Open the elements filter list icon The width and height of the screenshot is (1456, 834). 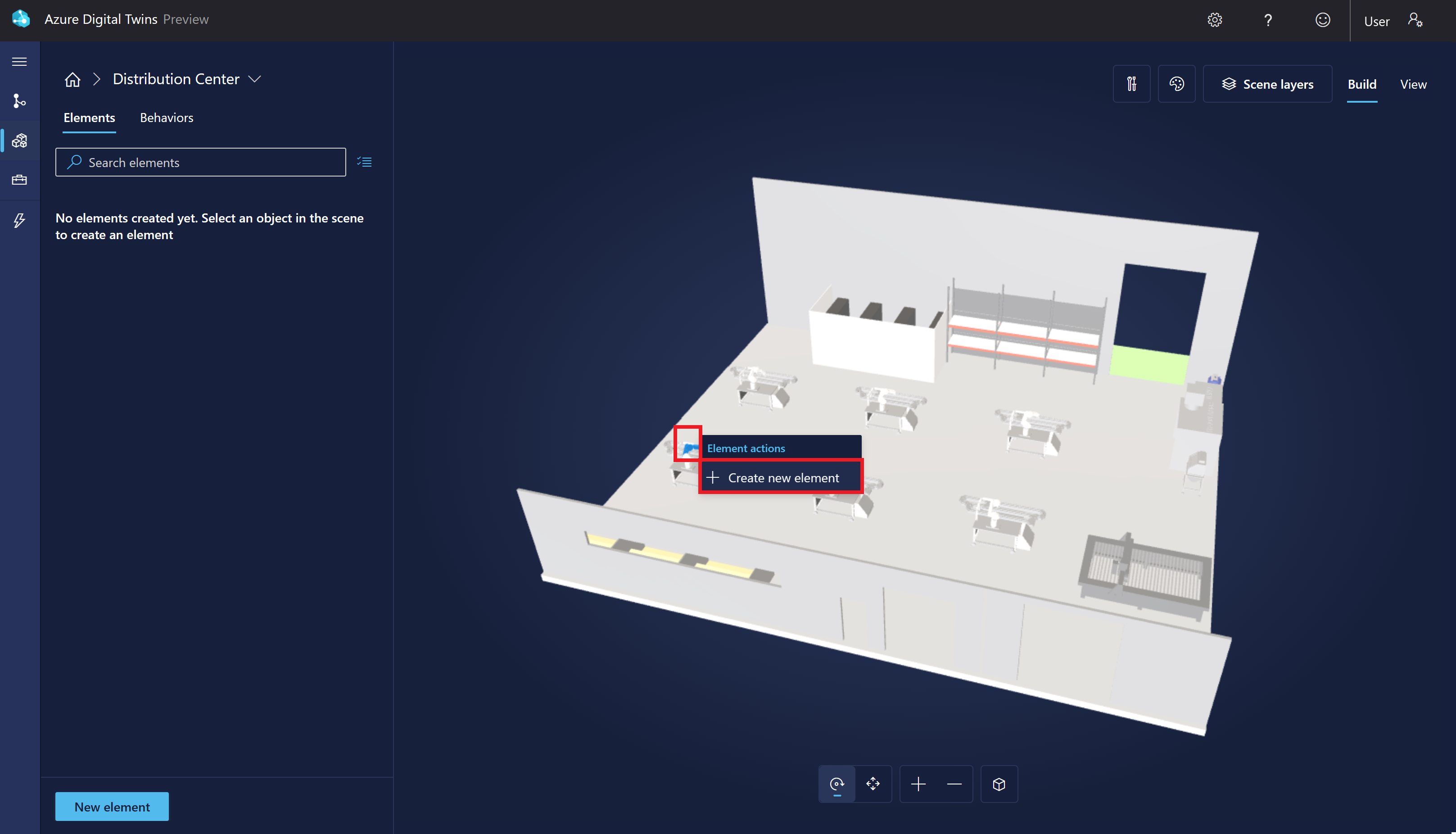(x=365, y=162)
